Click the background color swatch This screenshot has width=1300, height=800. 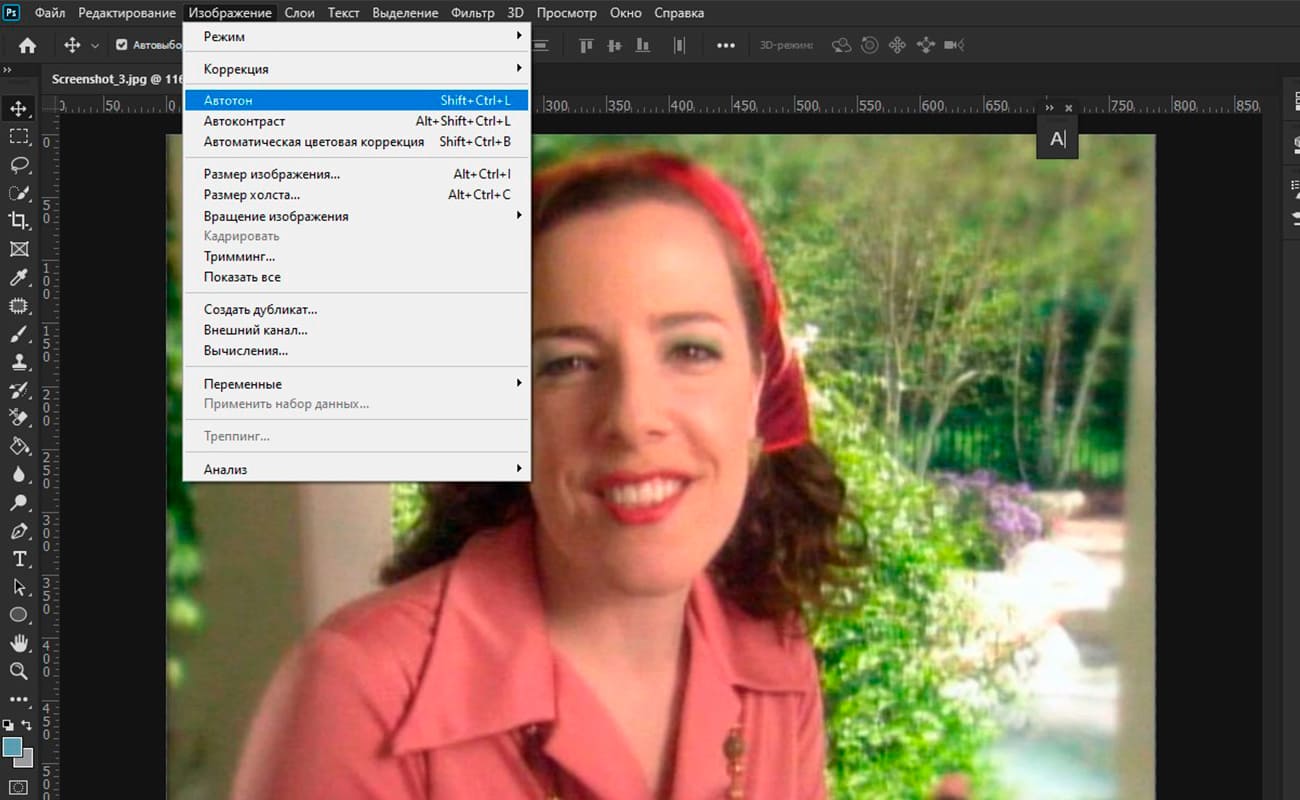pos(26,760)
